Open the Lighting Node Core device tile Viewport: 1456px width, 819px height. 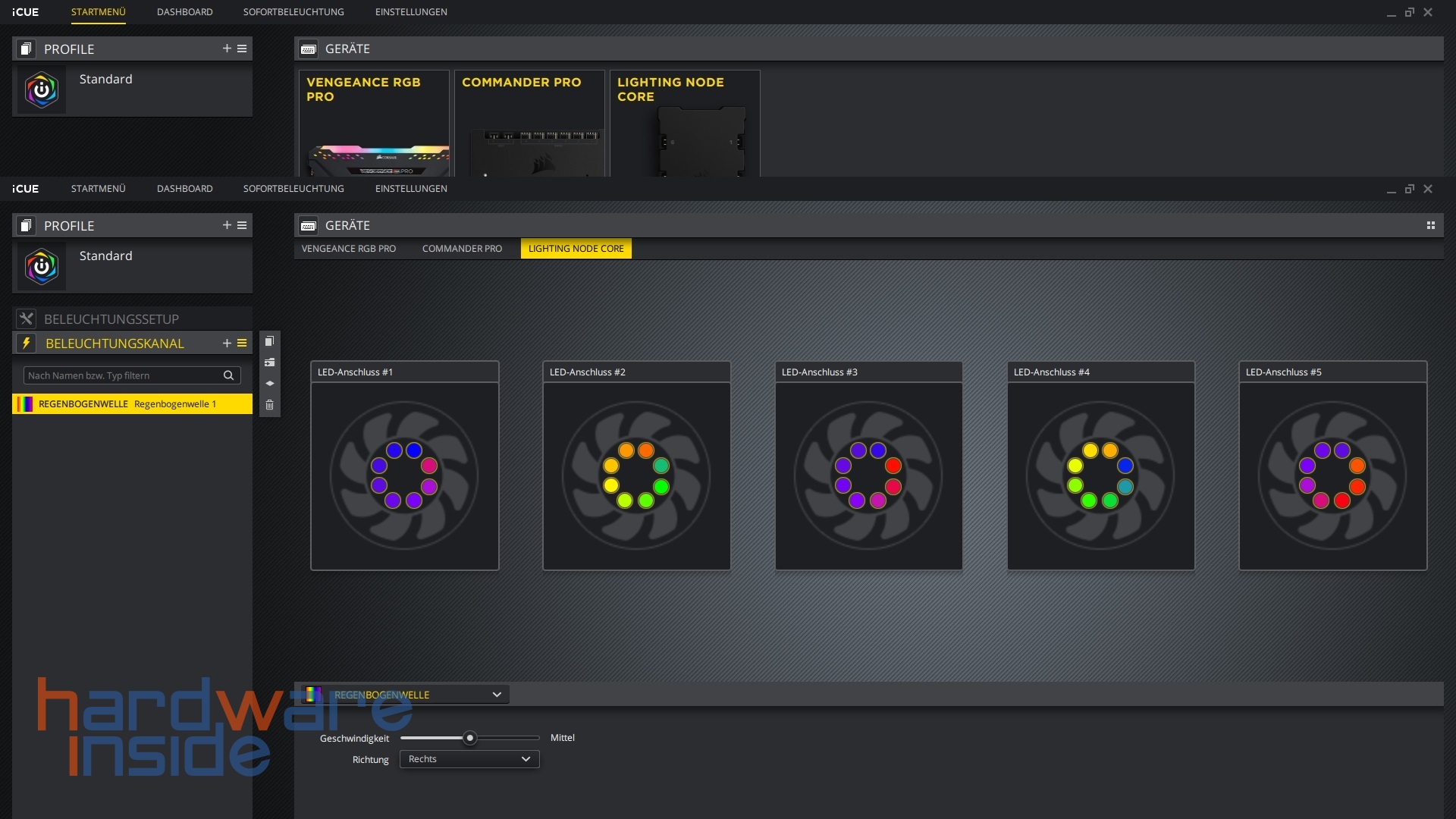685,124
